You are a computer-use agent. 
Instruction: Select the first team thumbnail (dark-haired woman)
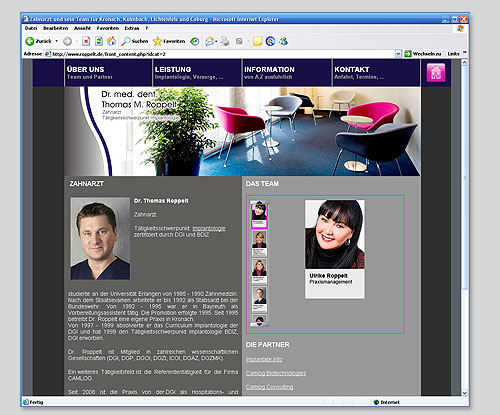pos(259,215)
